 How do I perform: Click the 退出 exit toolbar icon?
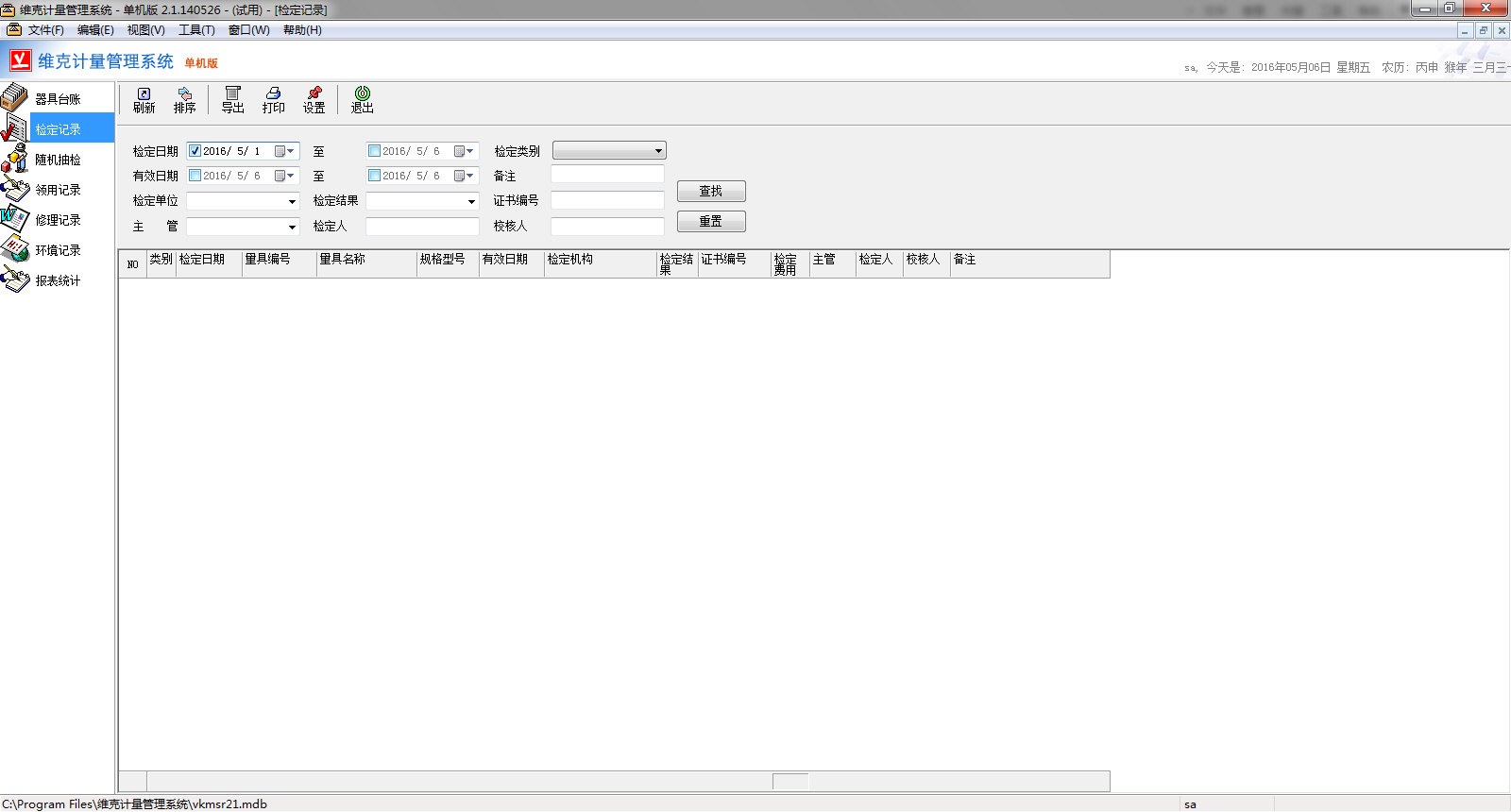tap(362, 99)
